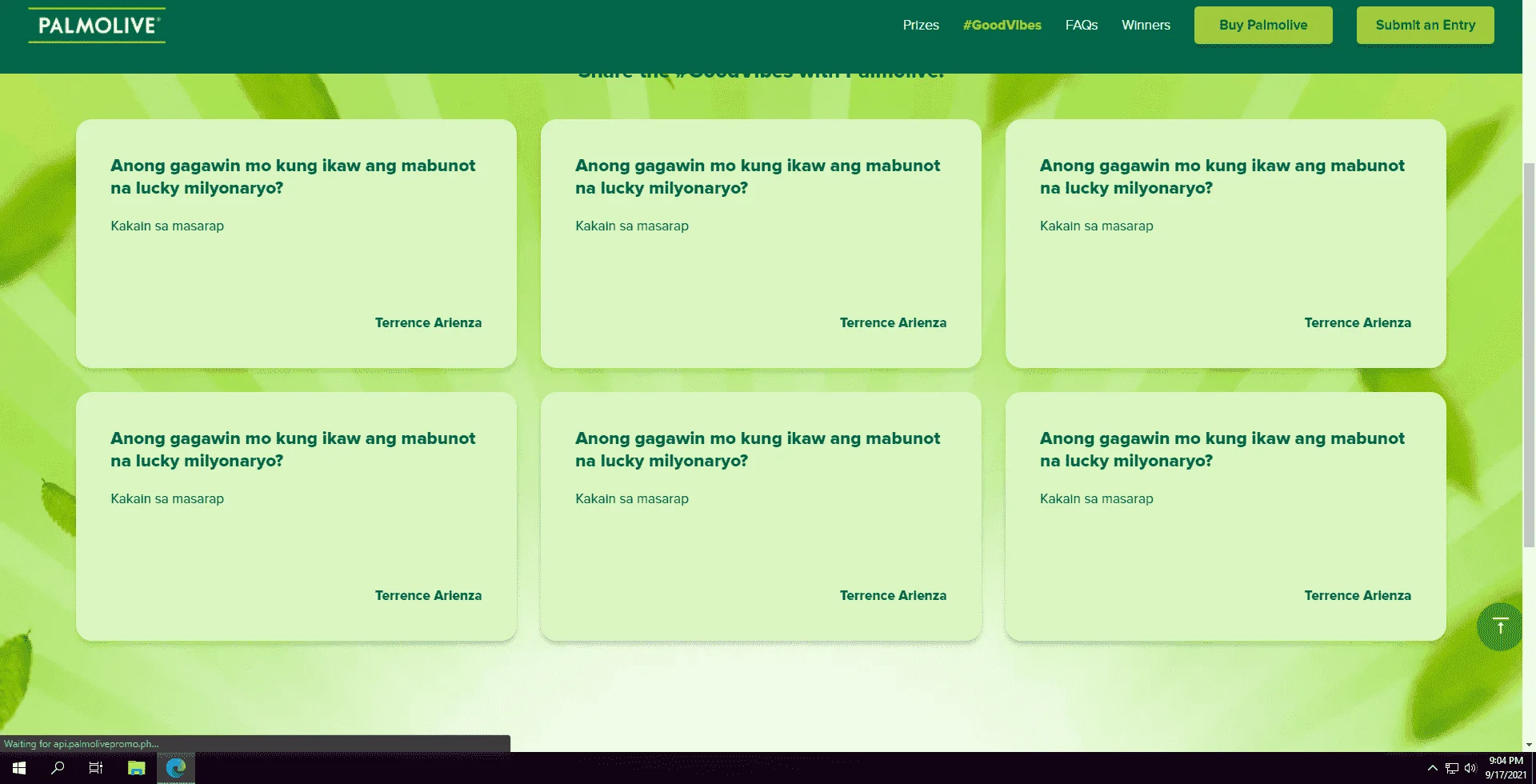Open the FAQs page
This screenshot has height=784, width=1536.
(x=1082, y=25)
